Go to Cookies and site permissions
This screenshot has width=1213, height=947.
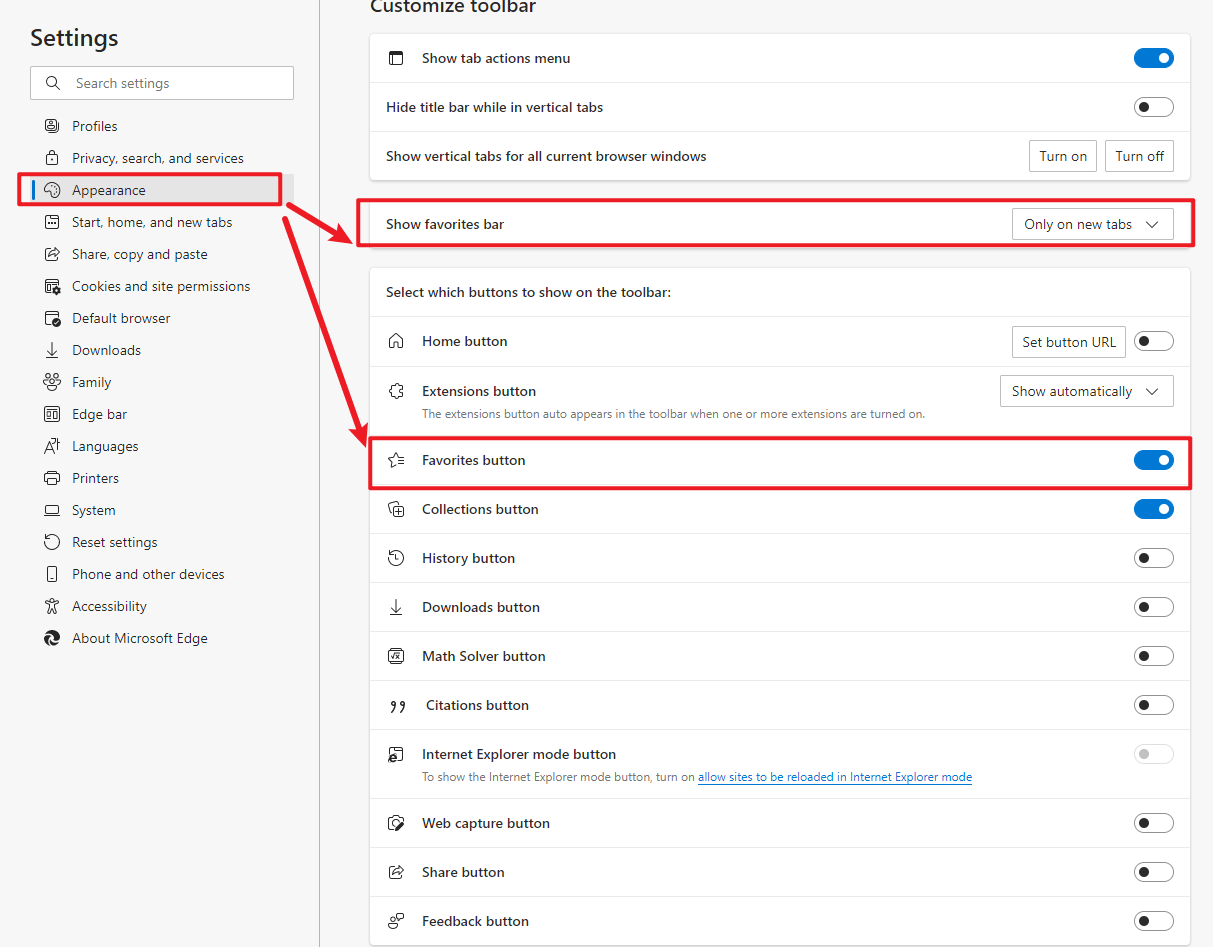pos(161,286)
